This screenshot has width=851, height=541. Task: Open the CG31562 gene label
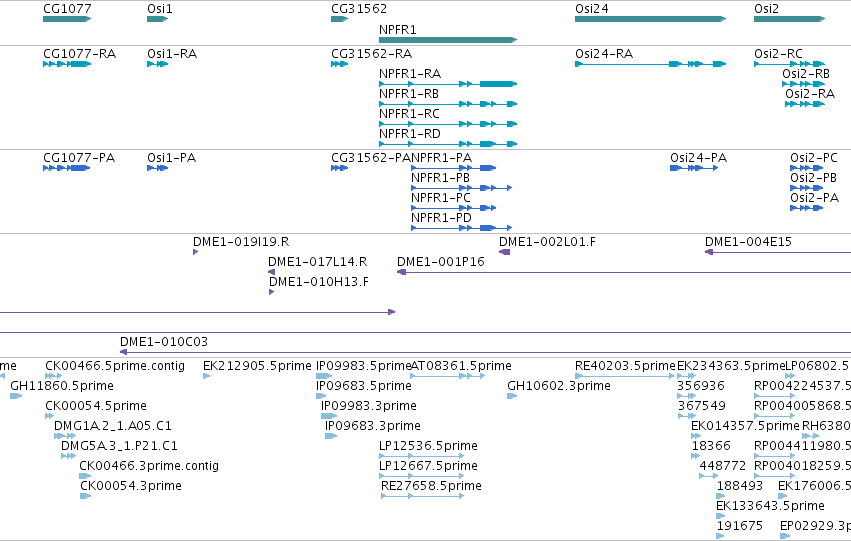(x=359, y=9)
